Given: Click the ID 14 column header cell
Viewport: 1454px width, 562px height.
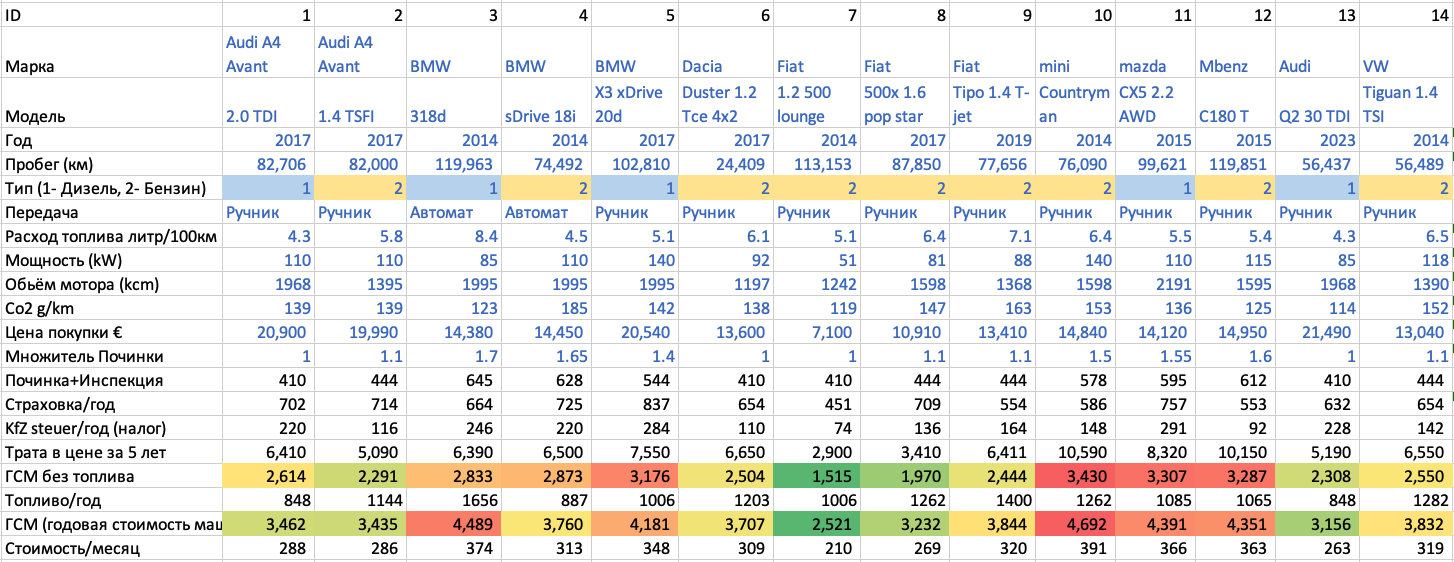Looking at the screenshot, I should coord(1405,14).
